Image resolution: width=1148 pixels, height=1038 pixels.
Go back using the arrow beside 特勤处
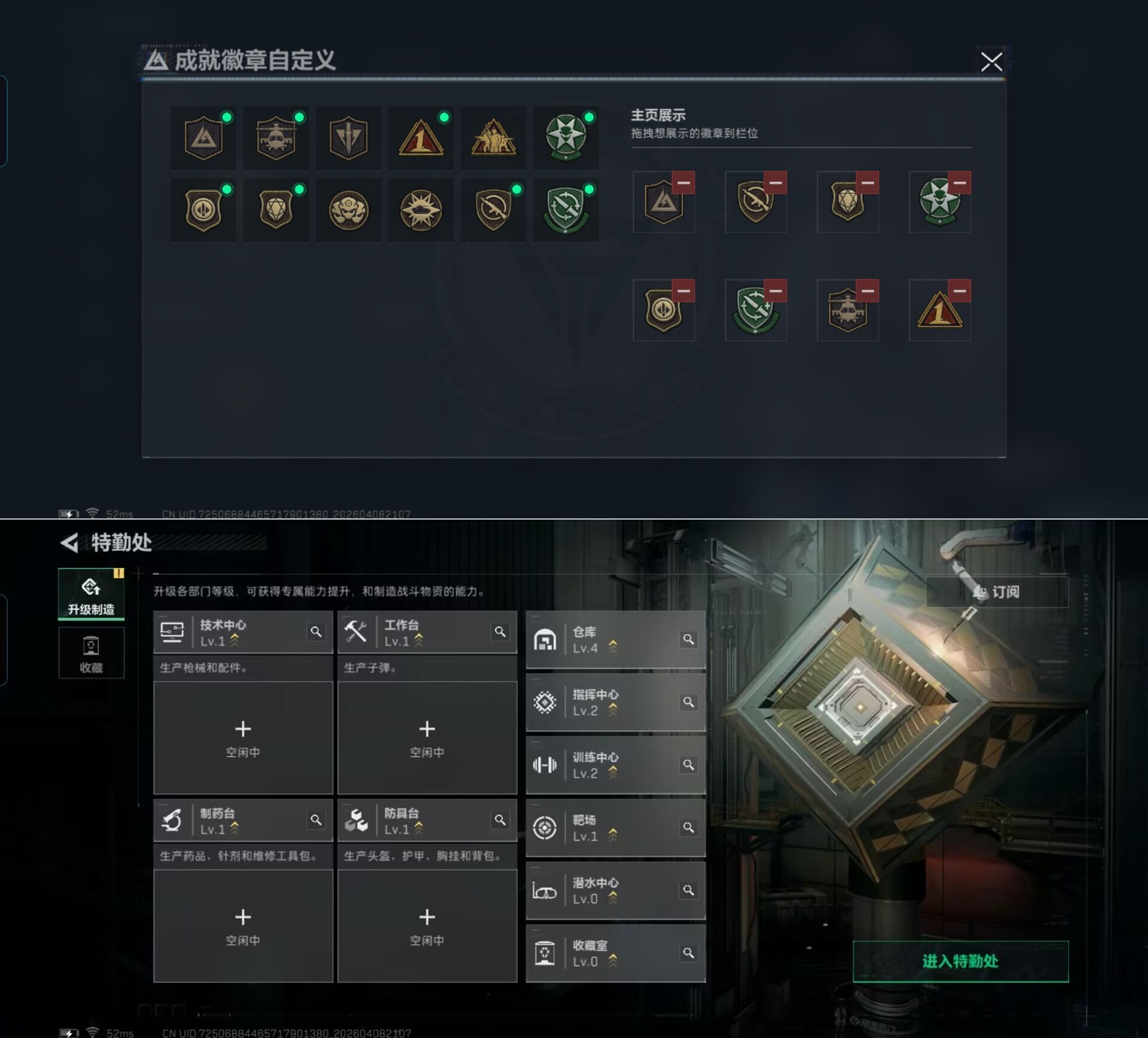[x=69, y=543]
